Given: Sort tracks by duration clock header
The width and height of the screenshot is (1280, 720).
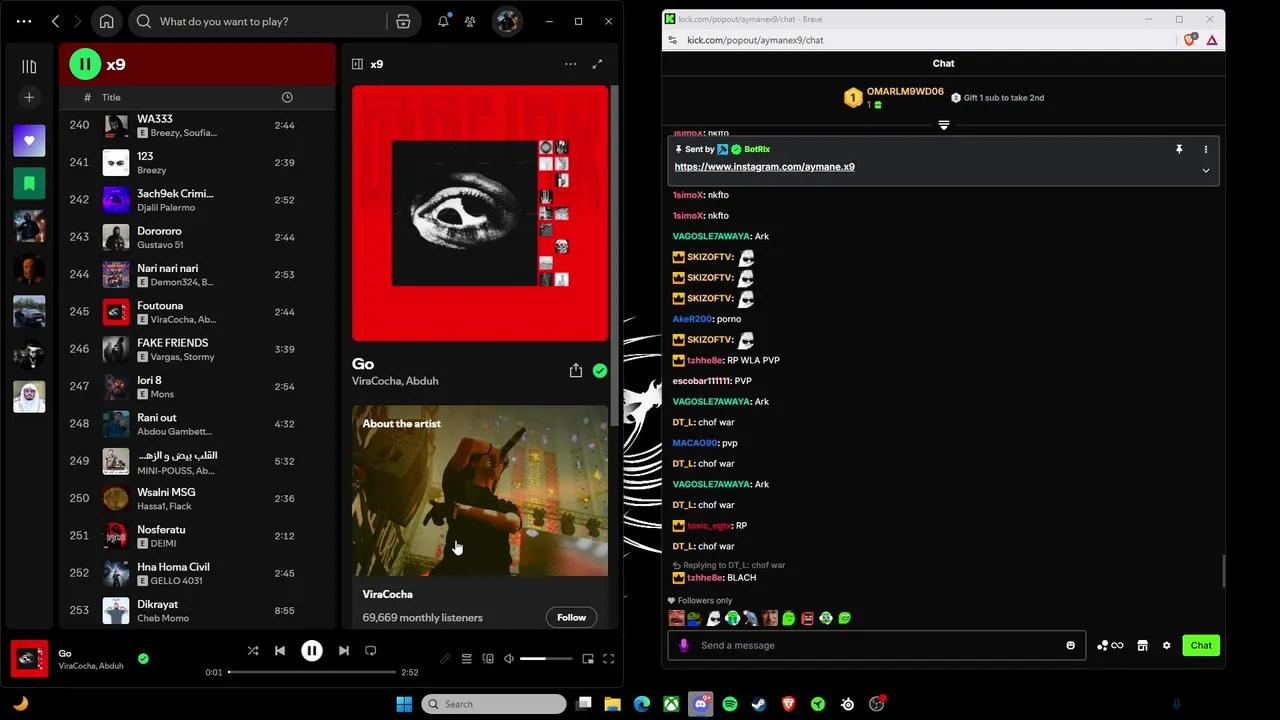Looking at the screenshot, I should (x=287, y=97).
